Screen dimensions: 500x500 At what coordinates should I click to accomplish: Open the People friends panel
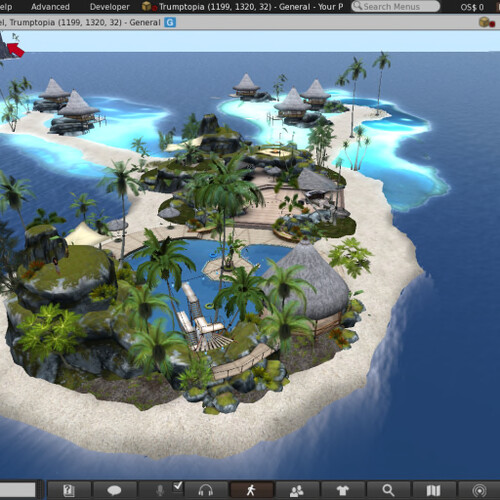[x=297, y=491]
